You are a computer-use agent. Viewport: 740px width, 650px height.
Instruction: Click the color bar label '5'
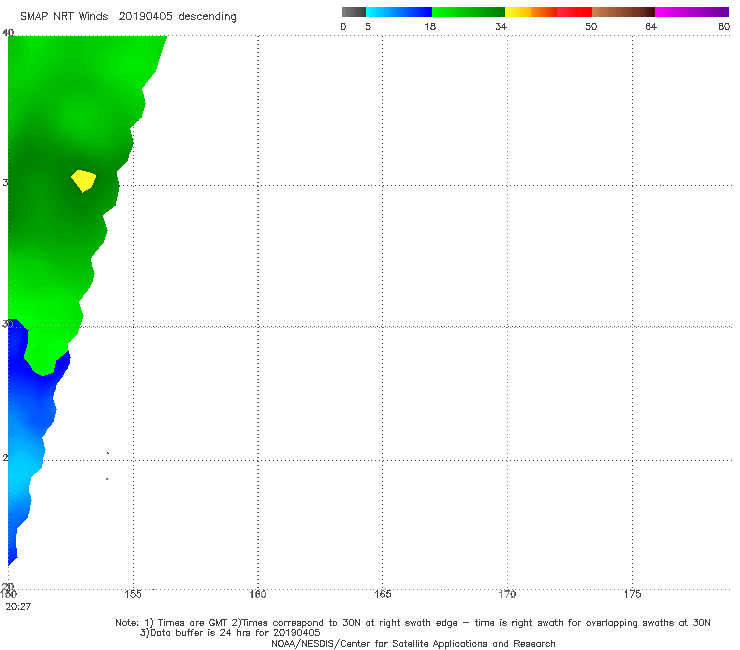pos(368,26)
